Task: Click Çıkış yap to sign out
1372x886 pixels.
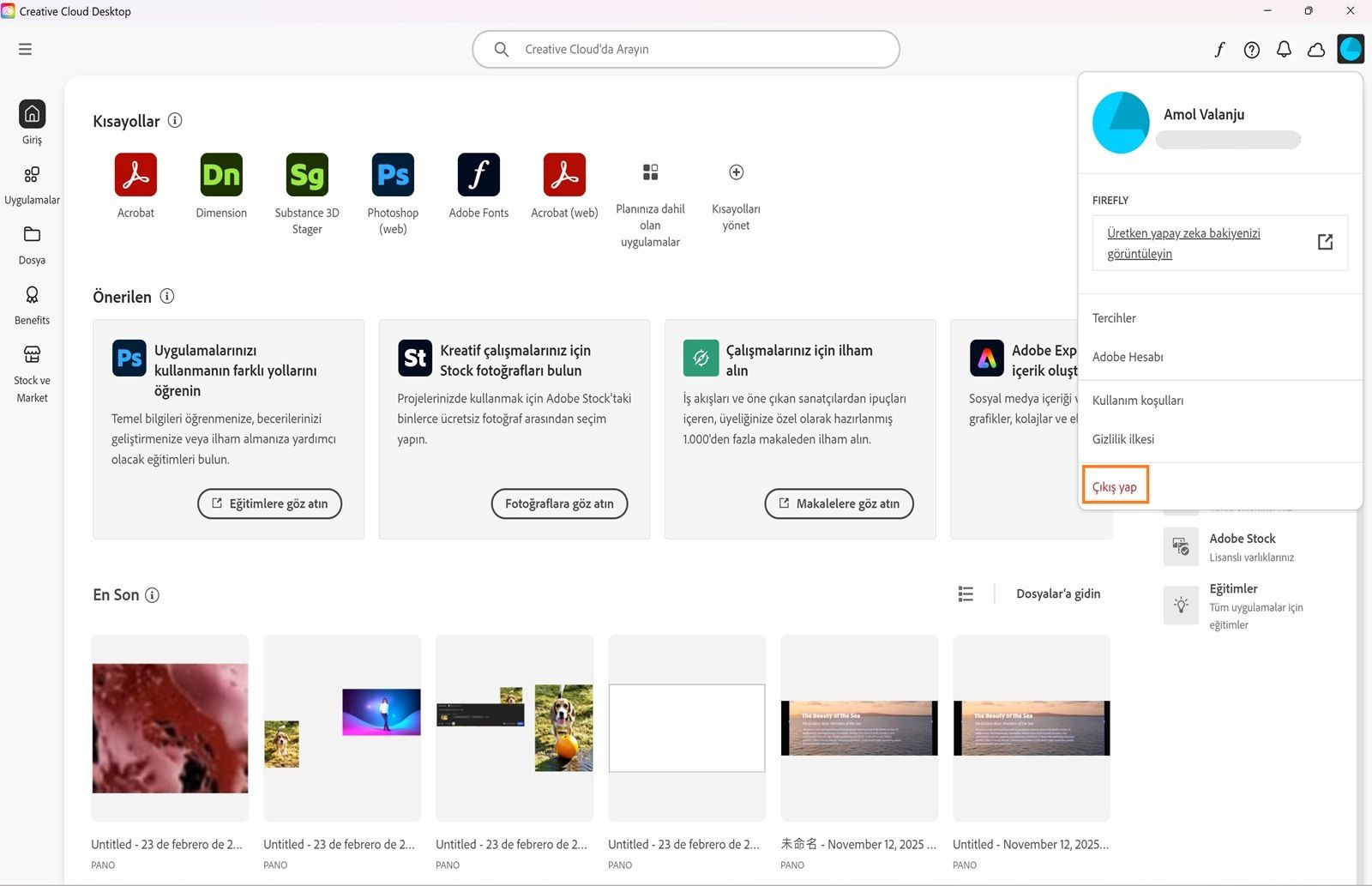Action: (1115, 486)
